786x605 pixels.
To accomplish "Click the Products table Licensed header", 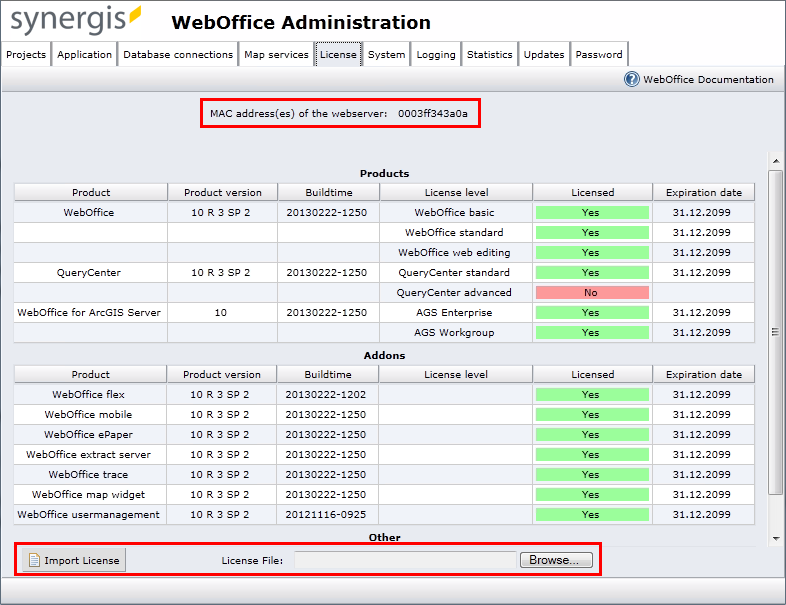I will coord(593,192).
